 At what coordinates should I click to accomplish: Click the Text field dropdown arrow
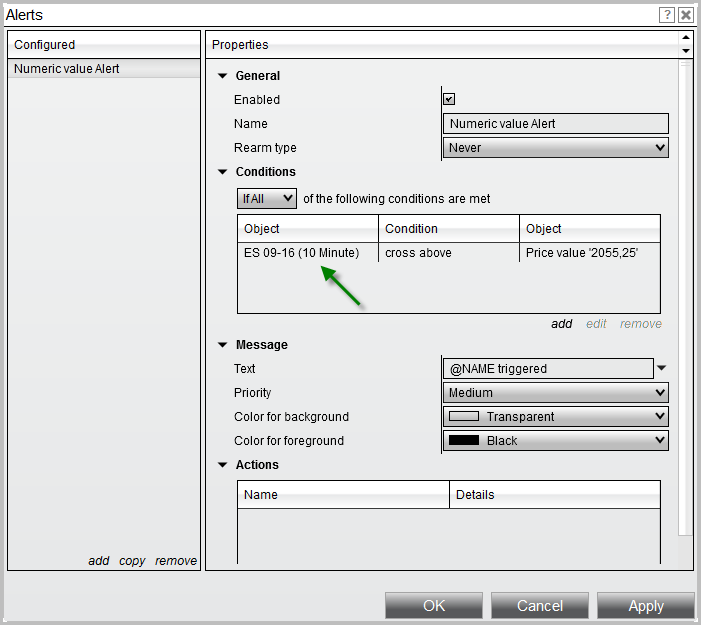pos(661,369)
